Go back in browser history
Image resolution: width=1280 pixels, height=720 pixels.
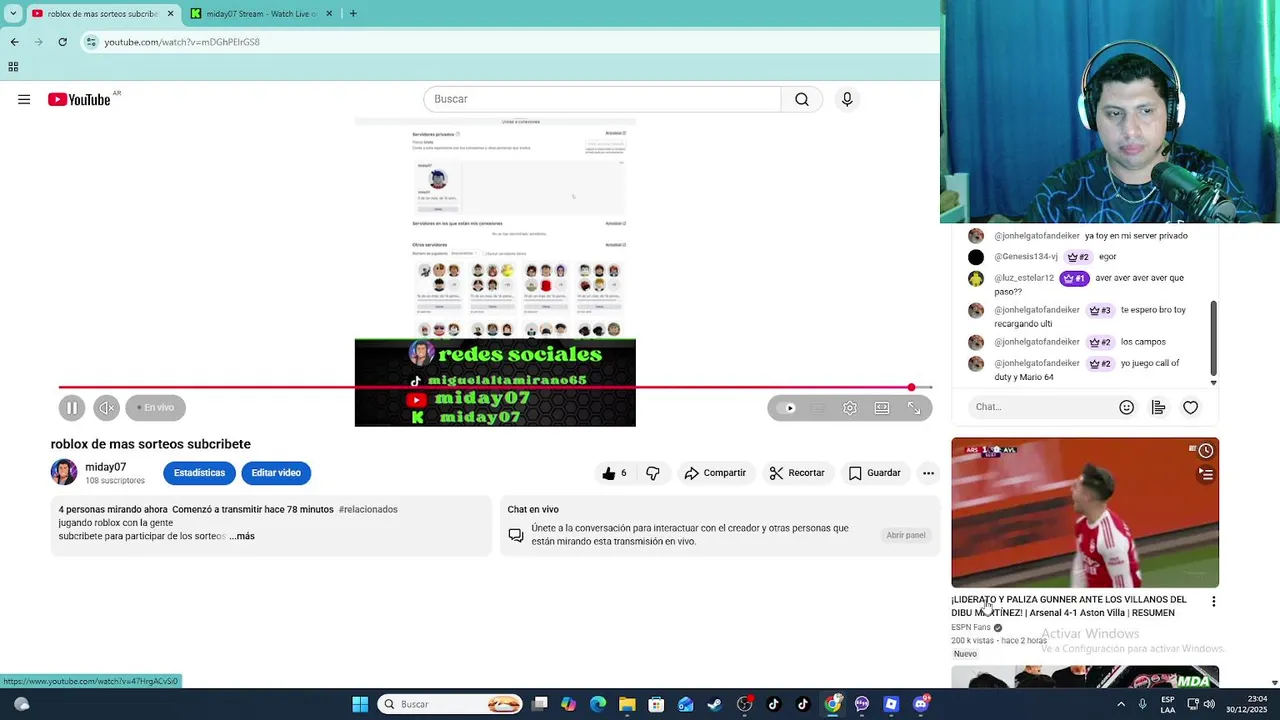(14, 42)
